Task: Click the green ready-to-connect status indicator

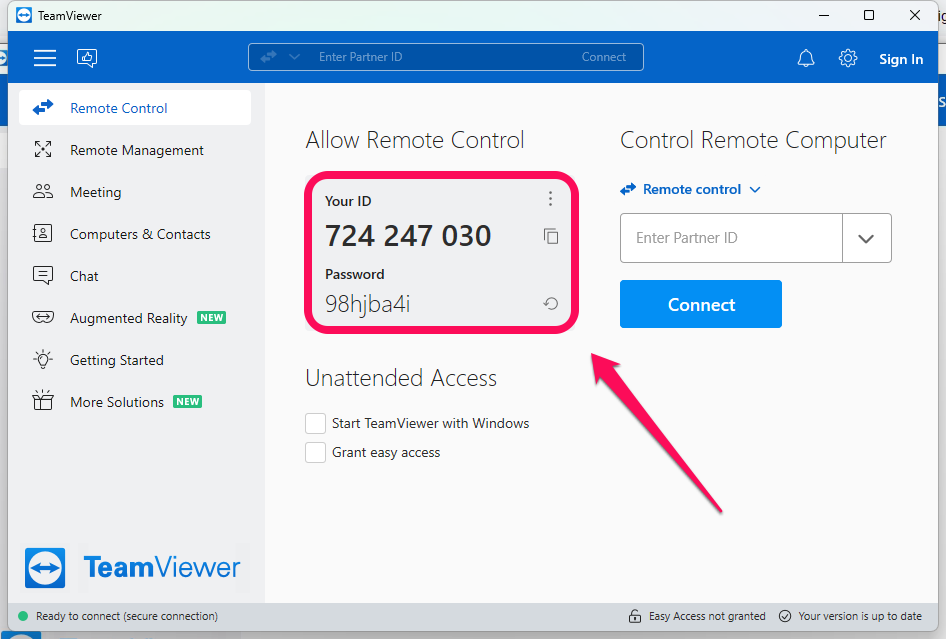Action: (22, 616)
